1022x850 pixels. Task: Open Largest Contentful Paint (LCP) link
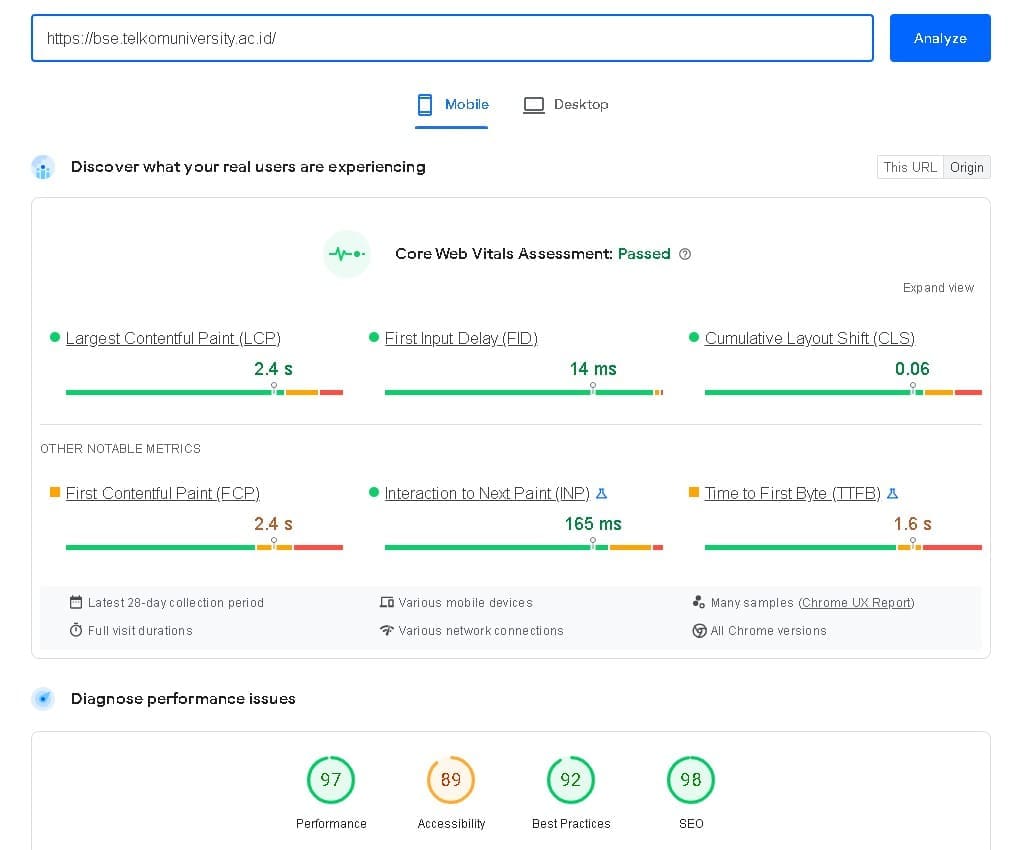click(173, 338)
